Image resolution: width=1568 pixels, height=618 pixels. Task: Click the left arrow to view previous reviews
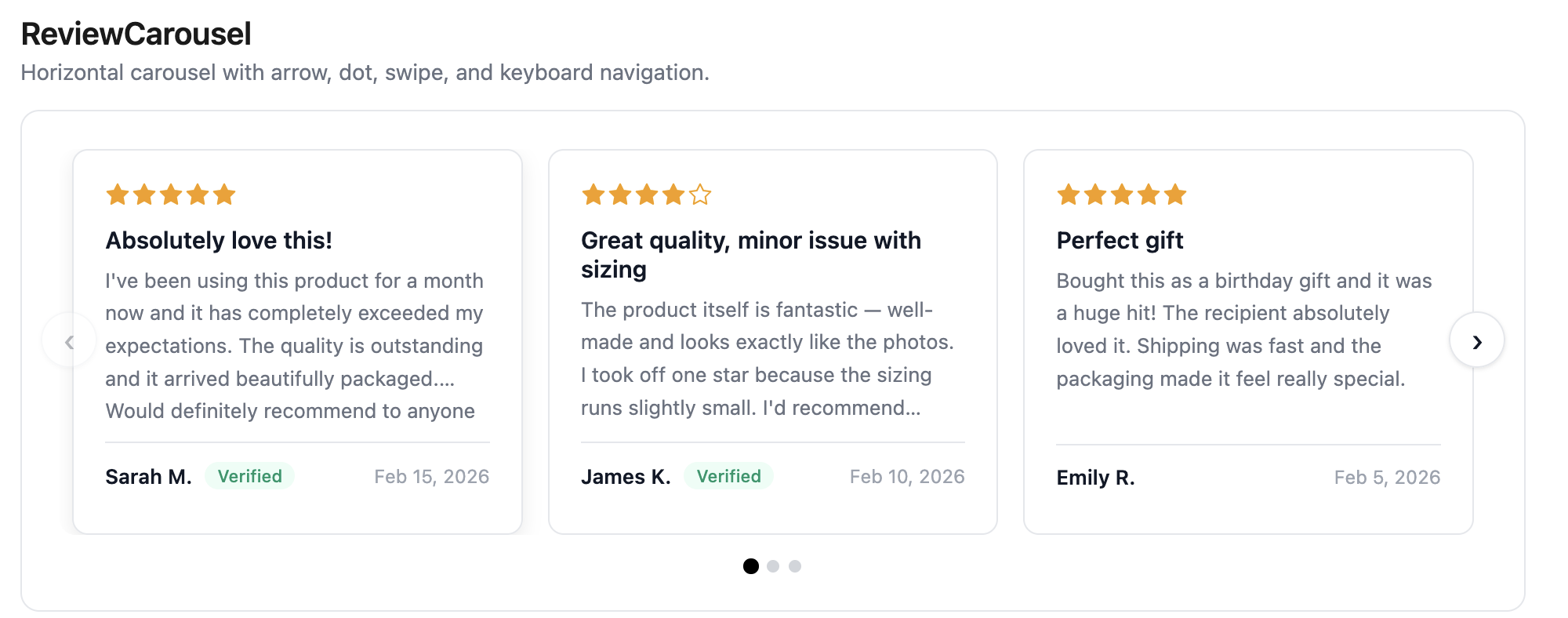click(69, 340)
